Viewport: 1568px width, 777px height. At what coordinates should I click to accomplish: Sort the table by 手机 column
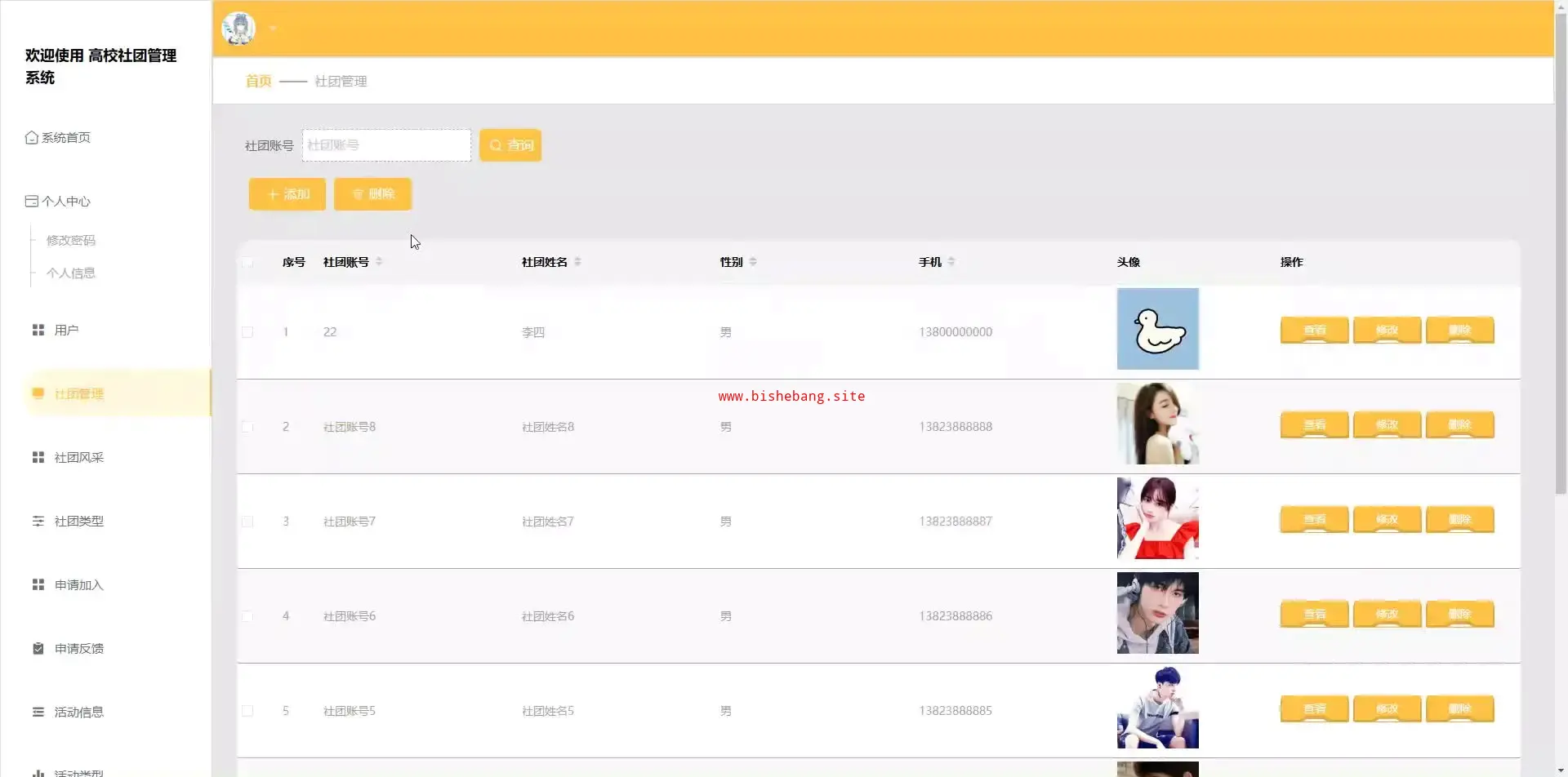pos(951,262)
